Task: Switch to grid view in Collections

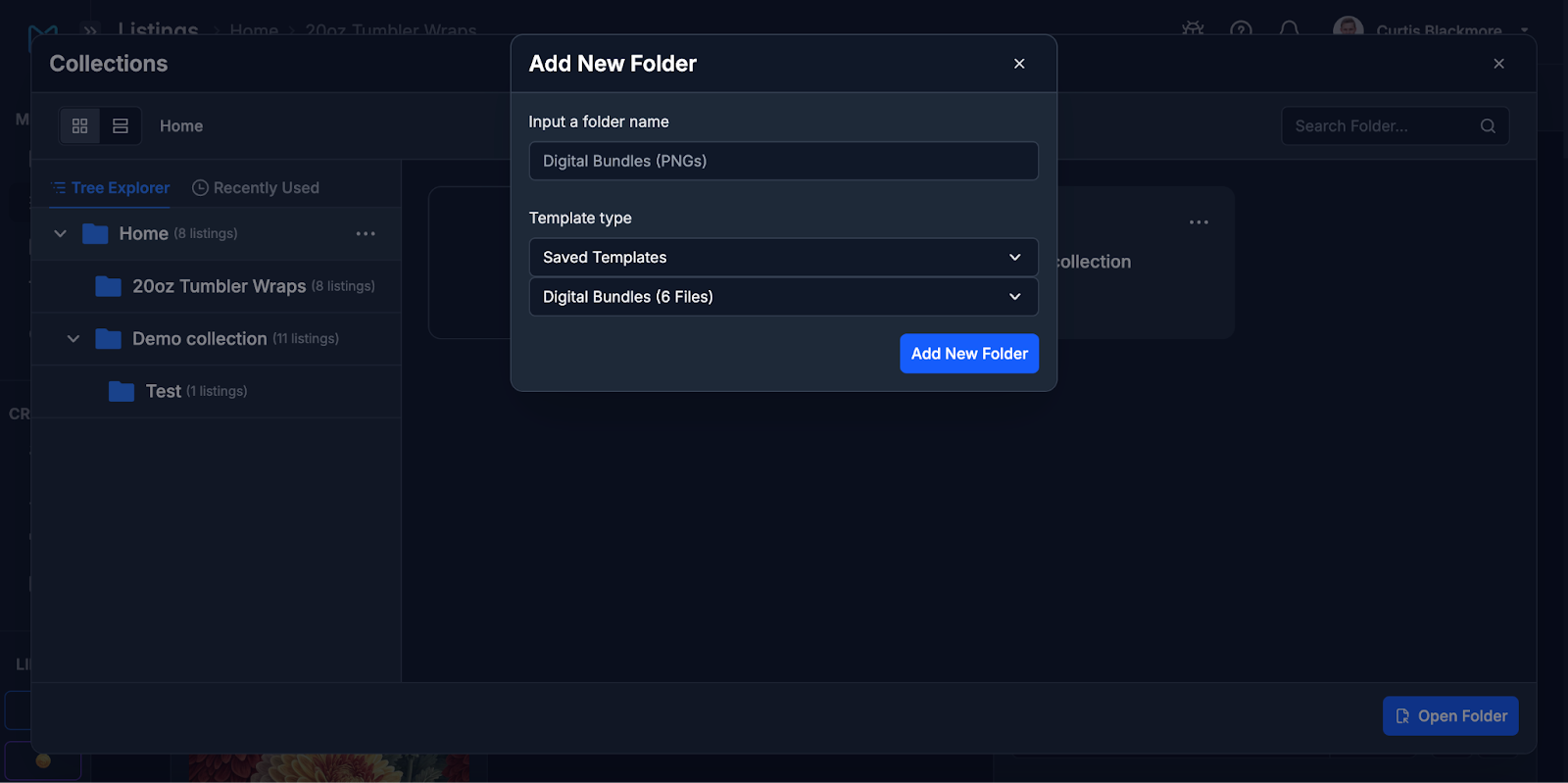Action: click(80, 125)
